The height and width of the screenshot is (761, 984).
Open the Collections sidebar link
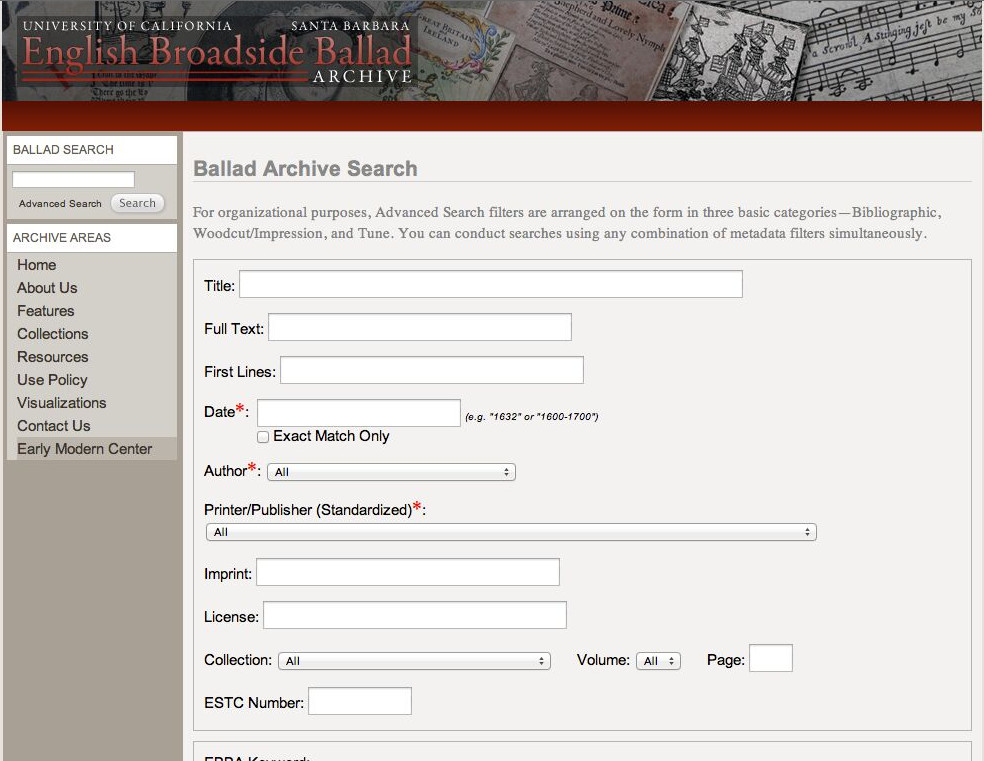point(53,334)
